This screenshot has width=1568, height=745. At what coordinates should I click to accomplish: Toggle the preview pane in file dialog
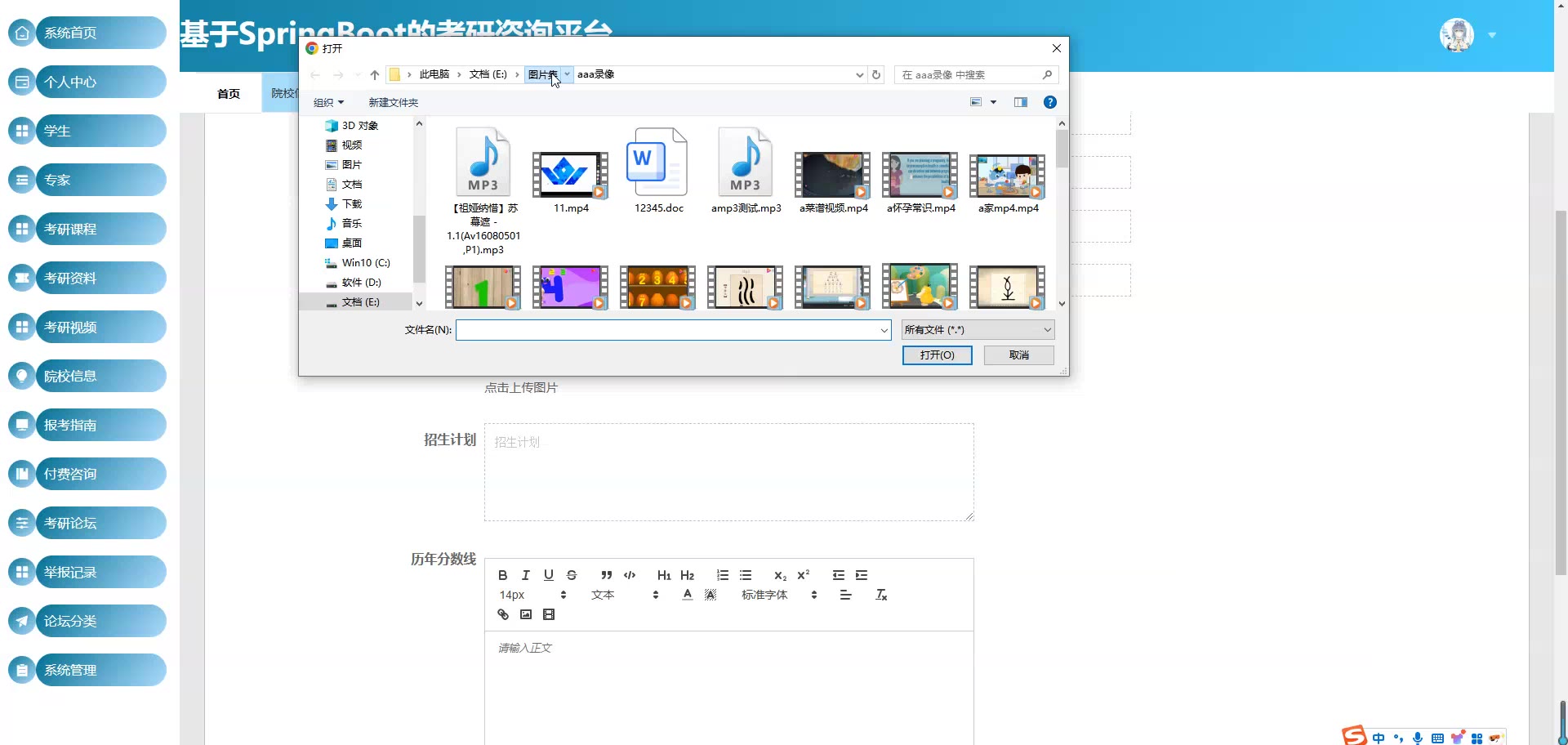coord(1021,102)
